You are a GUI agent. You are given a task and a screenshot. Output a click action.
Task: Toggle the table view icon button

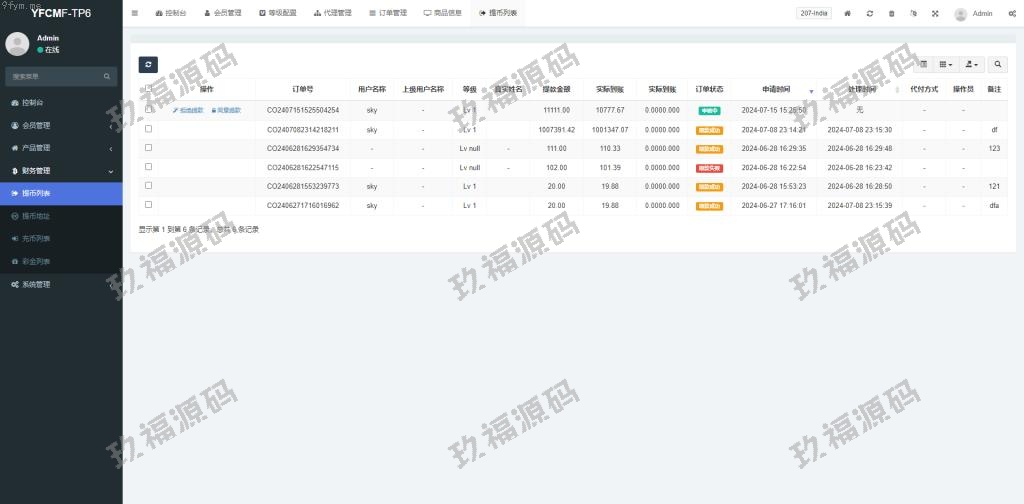tap(923, 64)
